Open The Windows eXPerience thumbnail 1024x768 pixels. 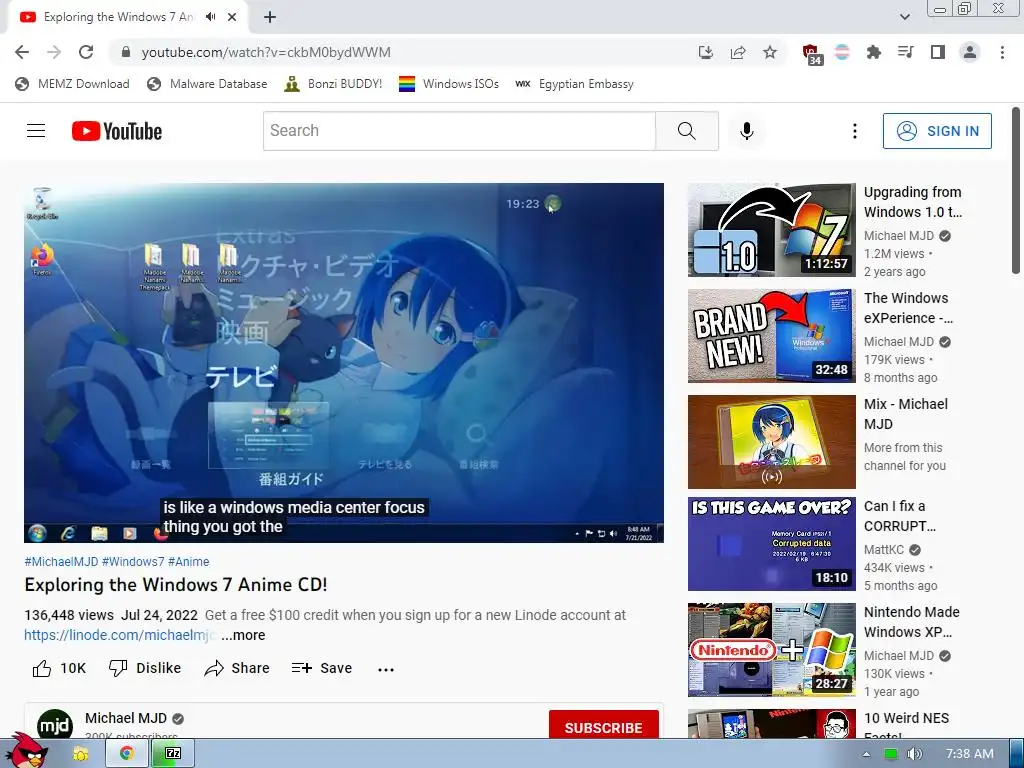tap(771, 336)
